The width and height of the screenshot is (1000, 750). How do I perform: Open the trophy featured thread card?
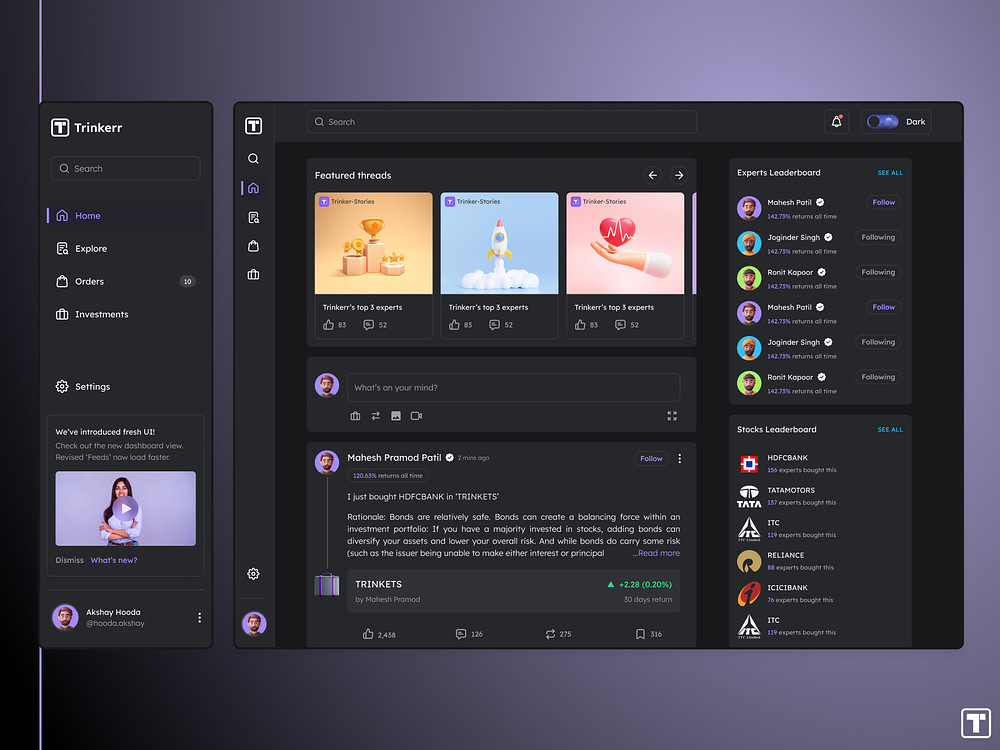(374, 265)
